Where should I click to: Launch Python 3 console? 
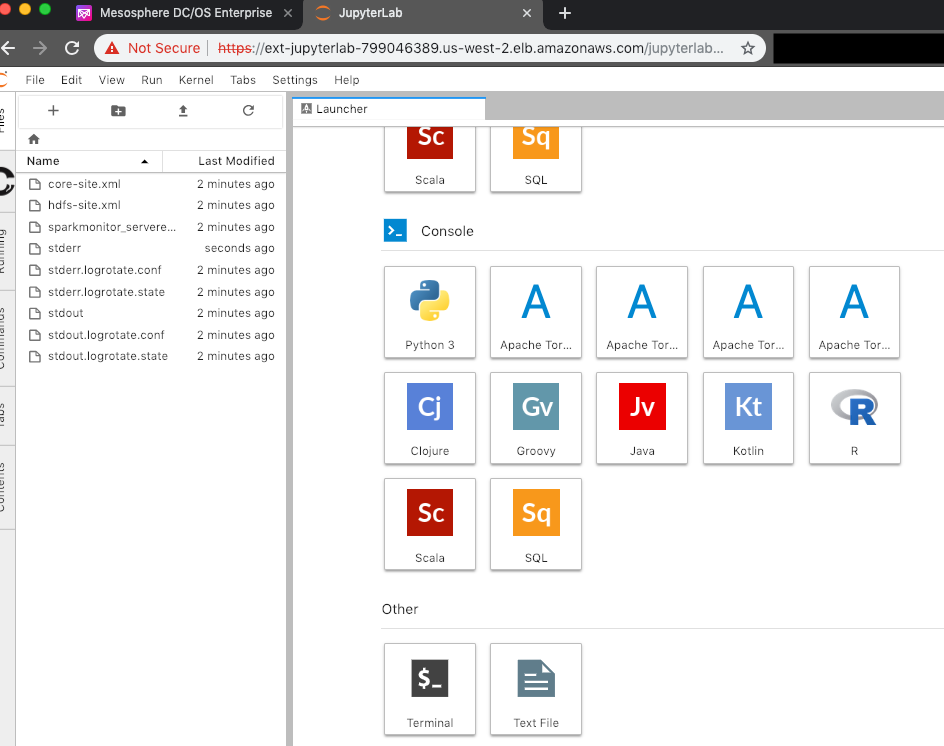430,312
